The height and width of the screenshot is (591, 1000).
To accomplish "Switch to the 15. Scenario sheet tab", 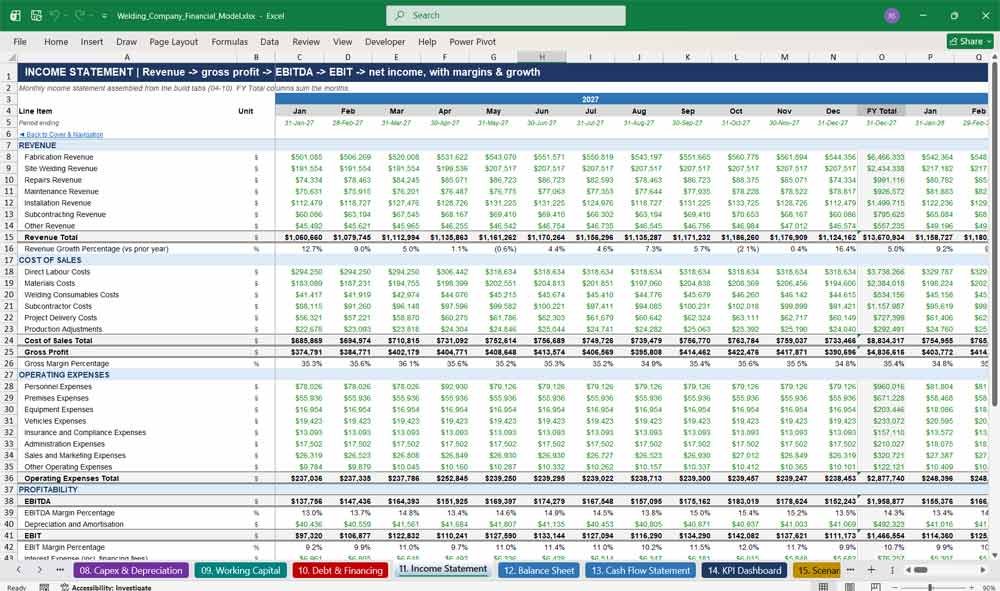I will (818, 571).
